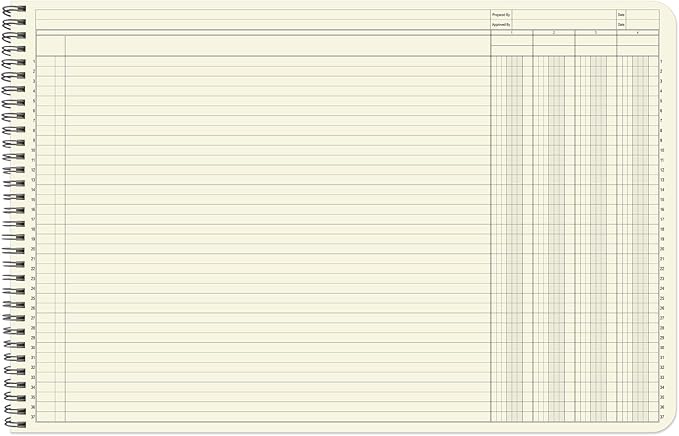The image size is (679, 436).
Task: Select row number 37 on left margin
Action: pos(33,417)
